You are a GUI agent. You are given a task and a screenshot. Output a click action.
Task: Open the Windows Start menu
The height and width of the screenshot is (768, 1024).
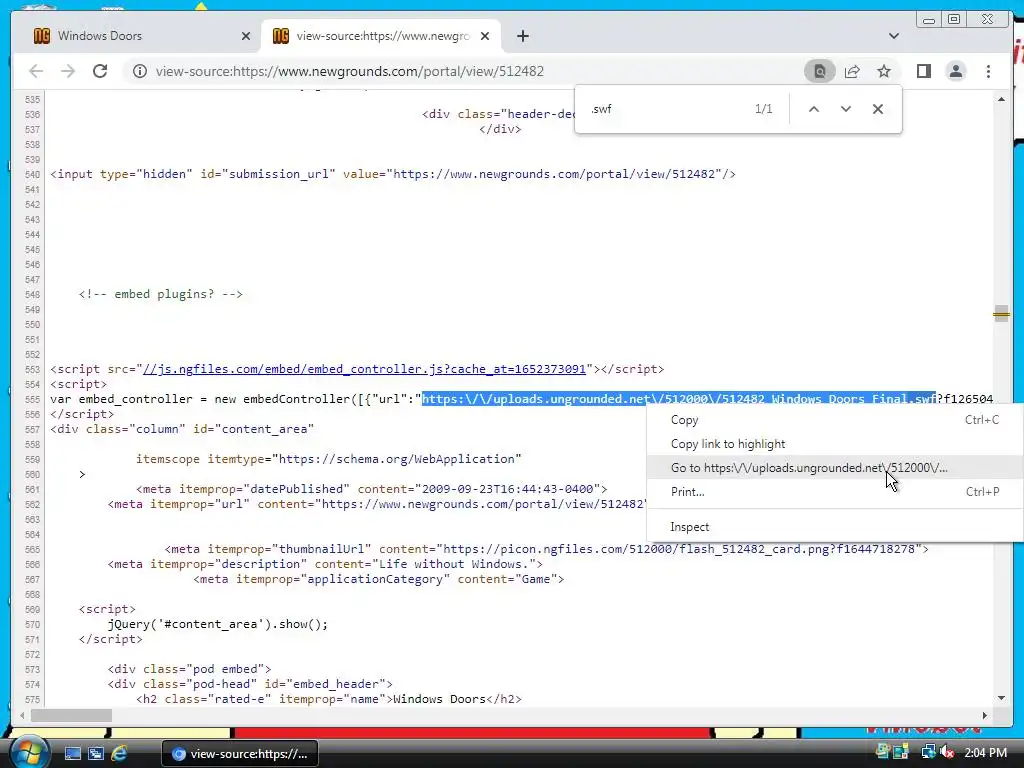pyautogui.click(x=29, y=752)
